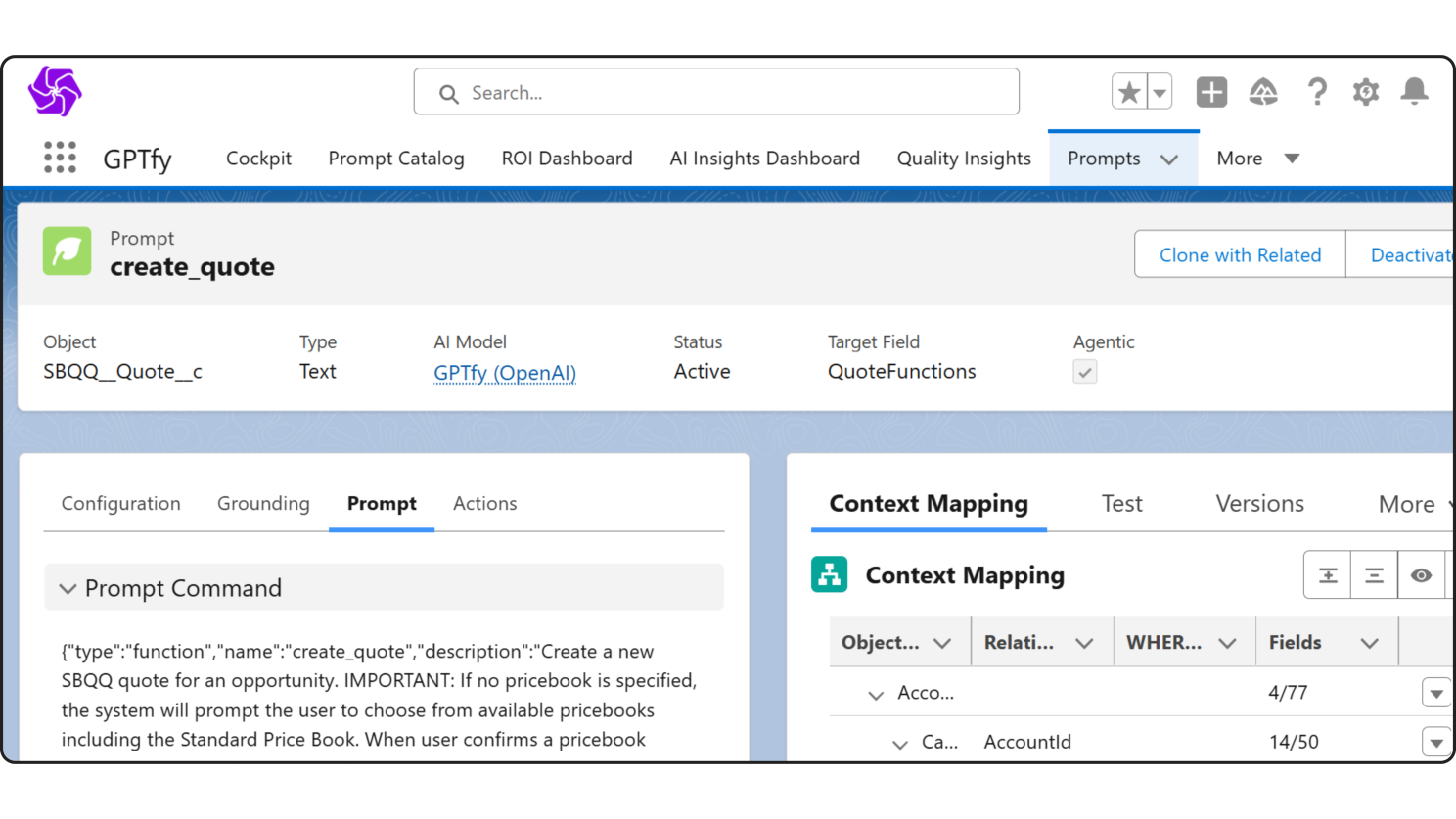Click the expand all rows icon in Context Mapping
This screenshot has height=819, width=1456.
pyautogui.click(x=1328, y=575)
